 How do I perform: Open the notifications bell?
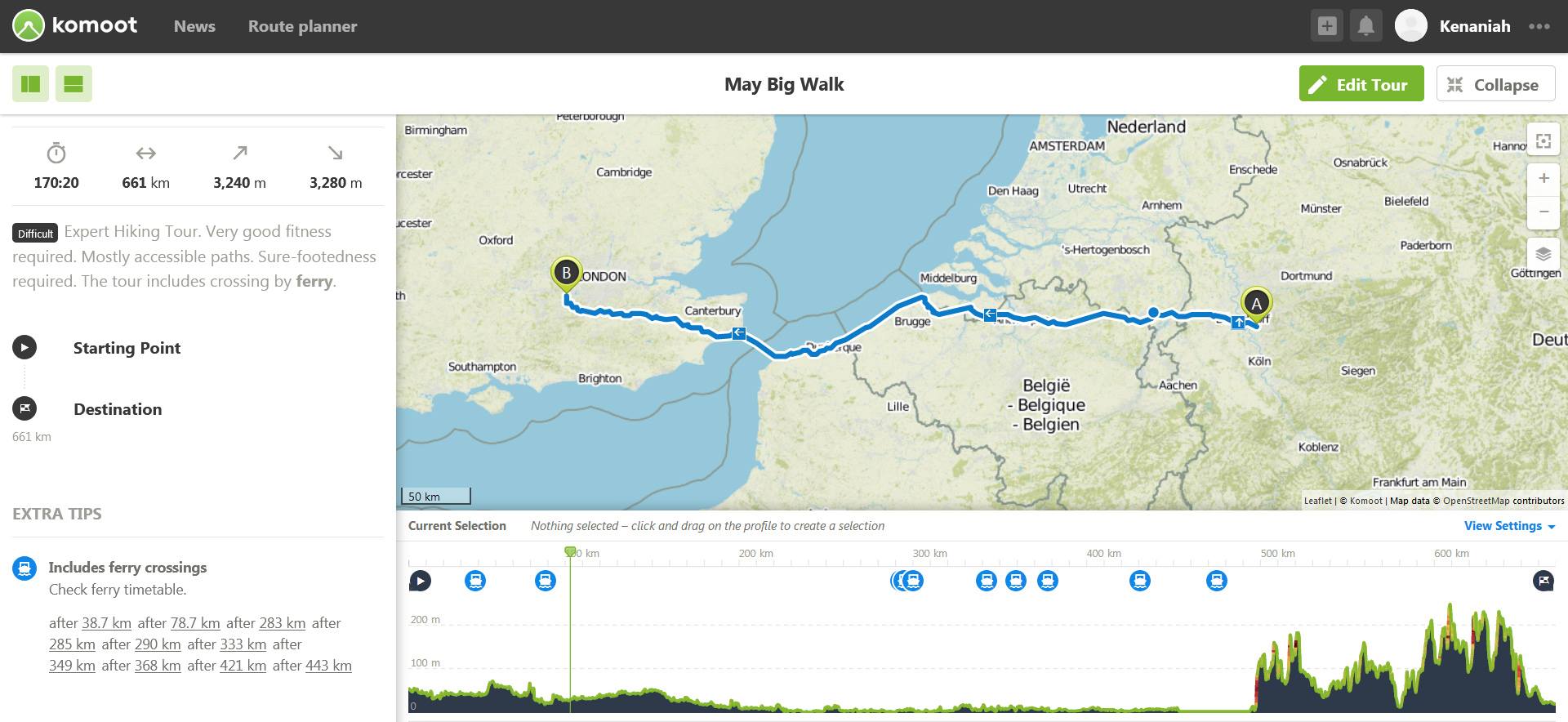tap(1365, 26)
